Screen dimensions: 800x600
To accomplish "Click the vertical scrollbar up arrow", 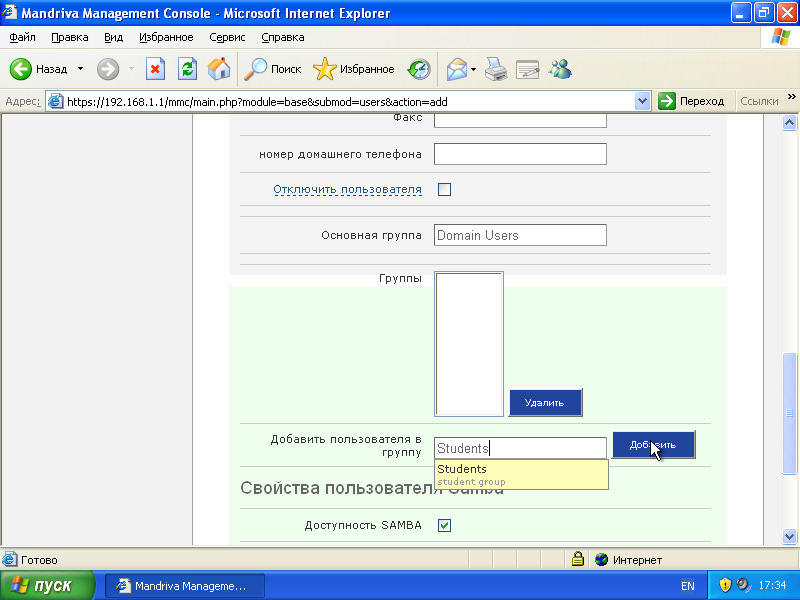I will point(789,122).
